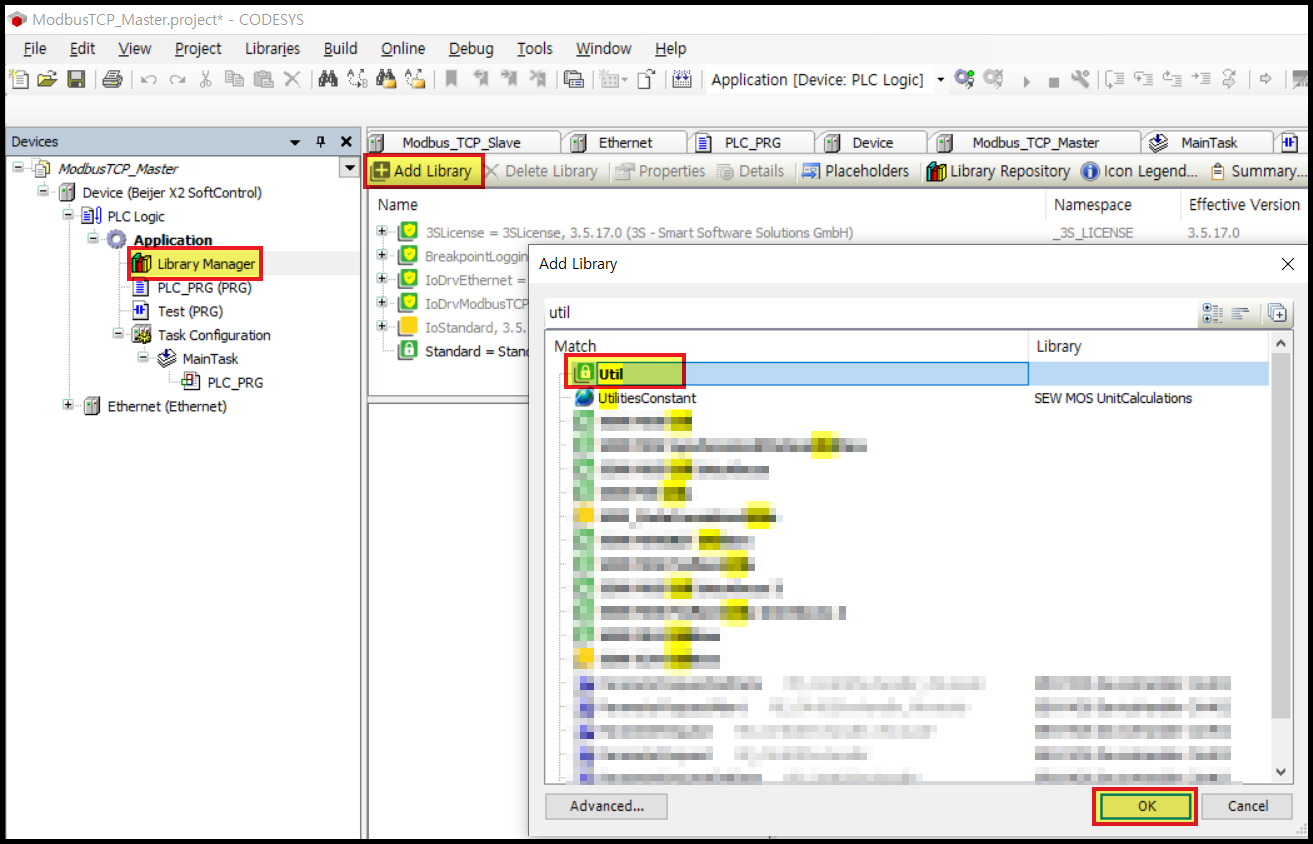Click the Login gear icon
Screen dimensions: 1313x844
[964, 79]
